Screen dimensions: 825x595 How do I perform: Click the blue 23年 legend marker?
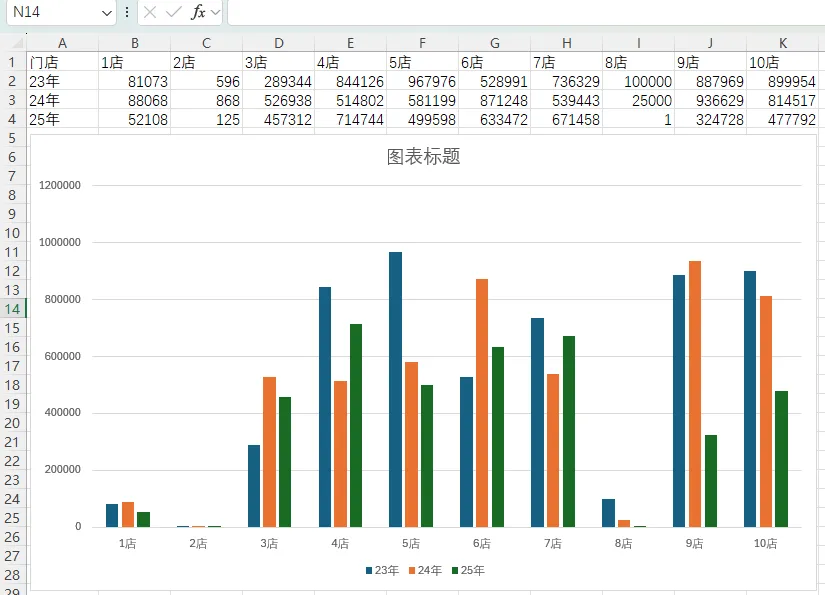tap(369, 570)
